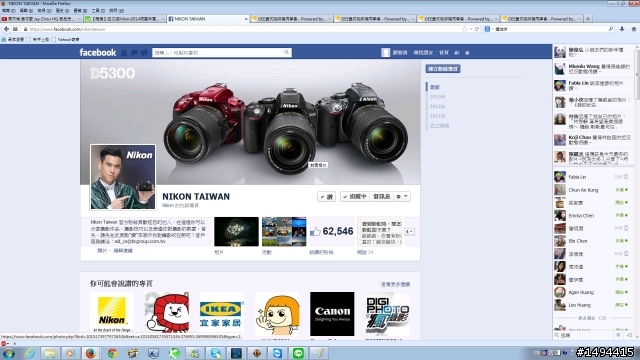Screen dimensions: 640x360
Task: Open LINE app from the taskbar
Action: [298, 353]
